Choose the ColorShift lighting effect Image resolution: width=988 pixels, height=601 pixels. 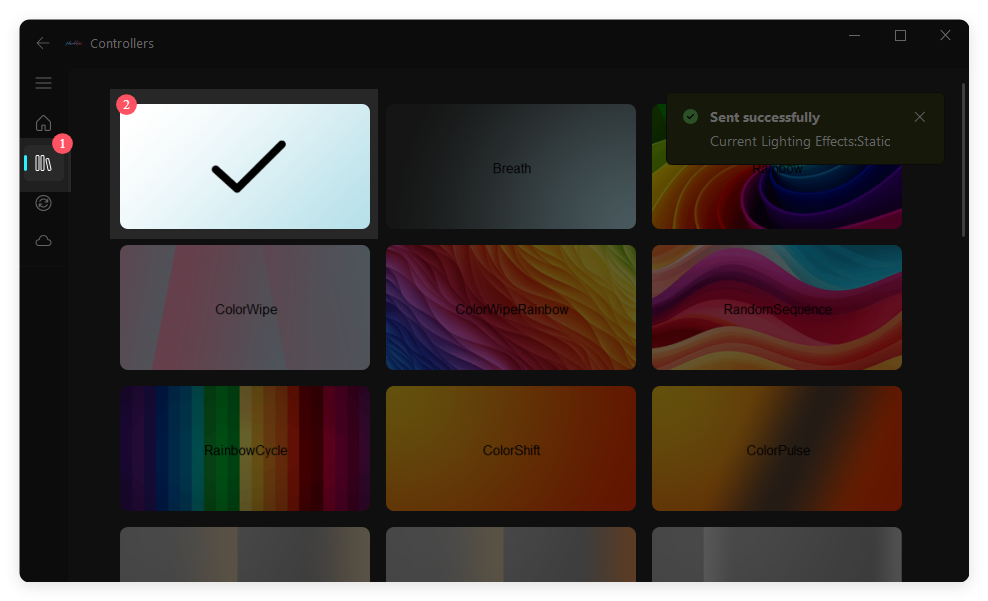511,449
